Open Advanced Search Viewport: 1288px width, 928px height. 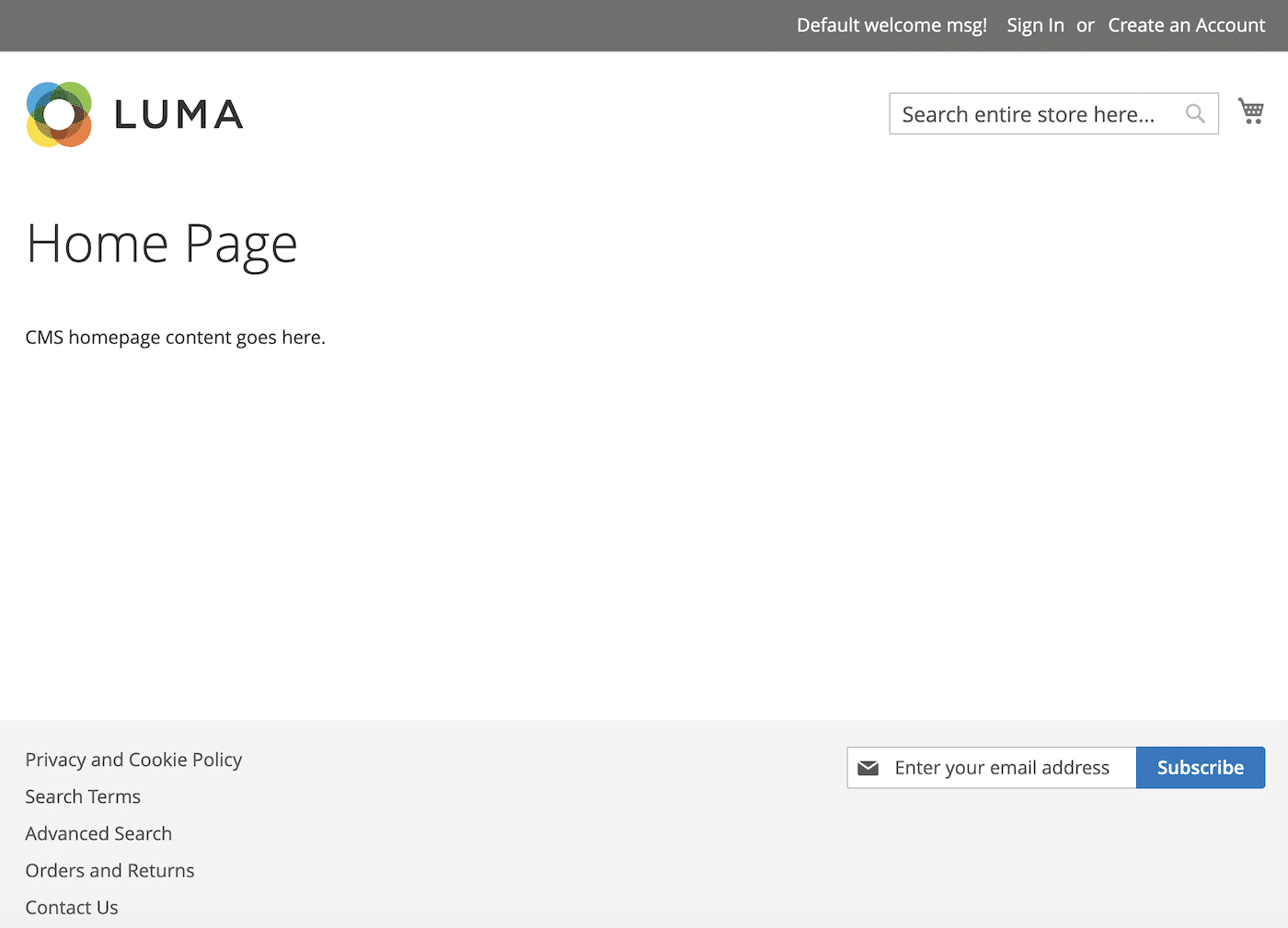point(98,833)
